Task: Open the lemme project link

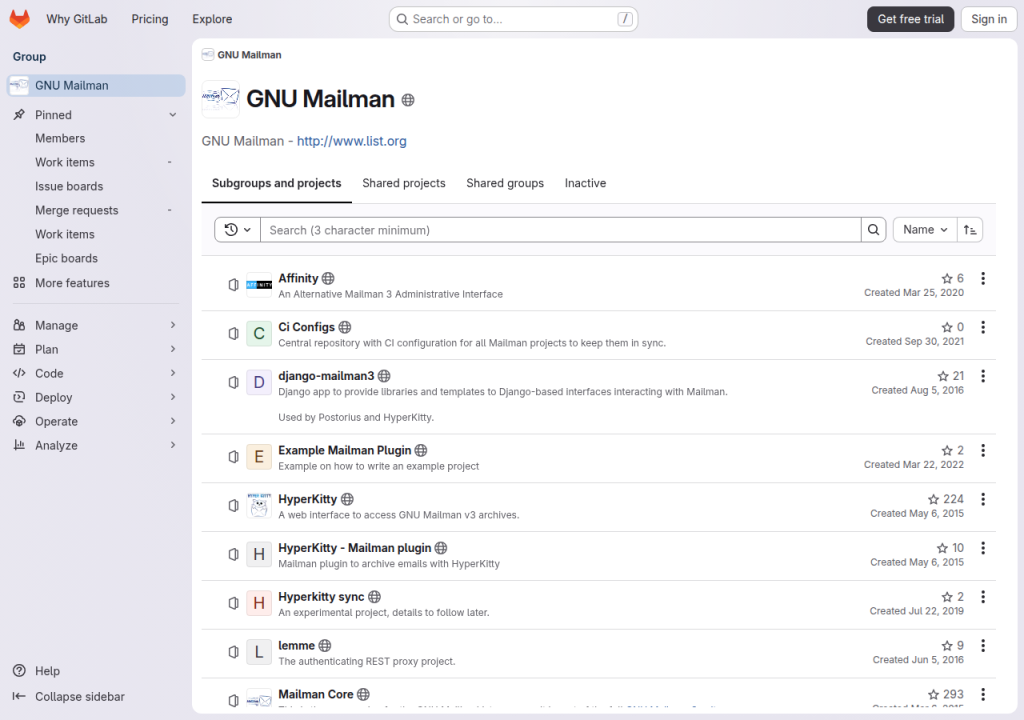Action: (296, 646)
